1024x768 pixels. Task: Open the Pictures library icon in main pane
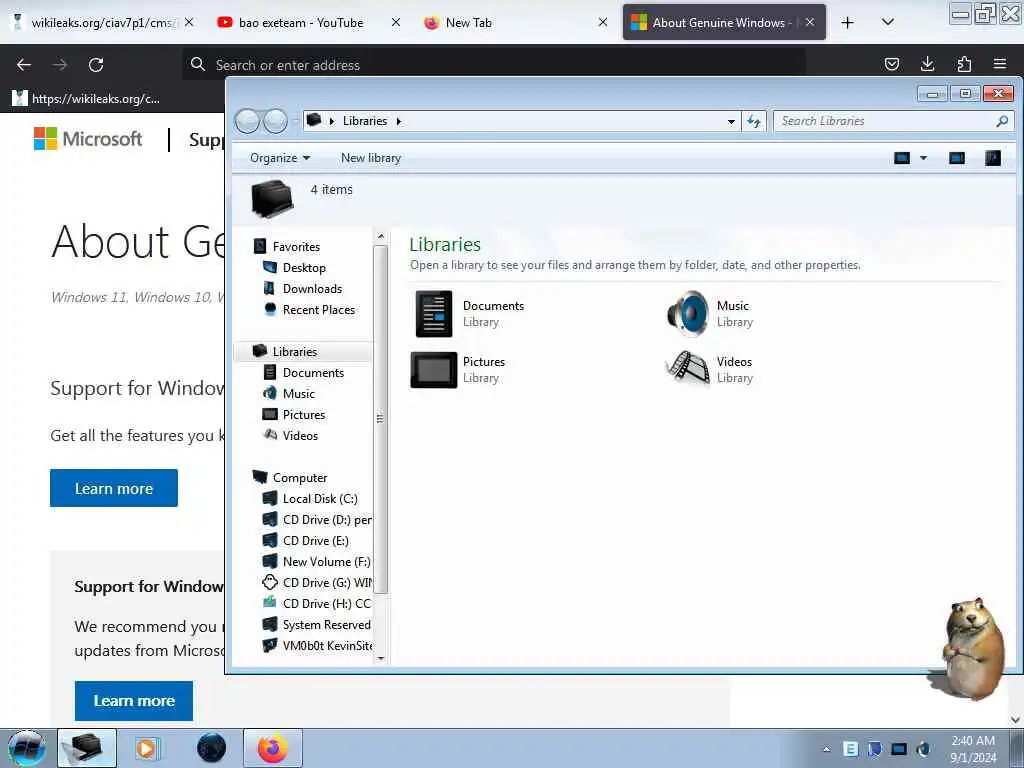(x=434, y=370)
